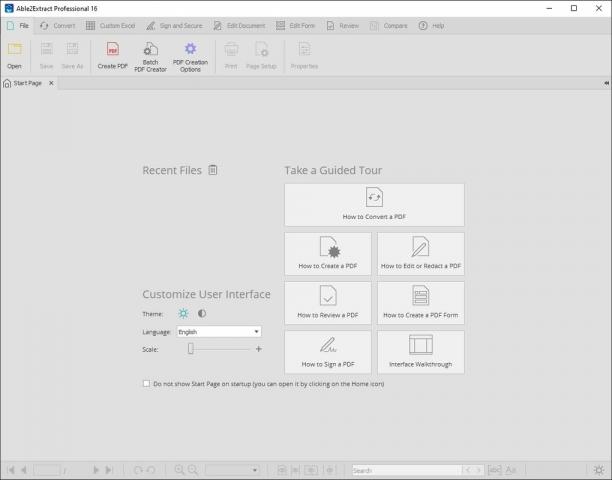Jump to previous search result arrow

[468, 470]
